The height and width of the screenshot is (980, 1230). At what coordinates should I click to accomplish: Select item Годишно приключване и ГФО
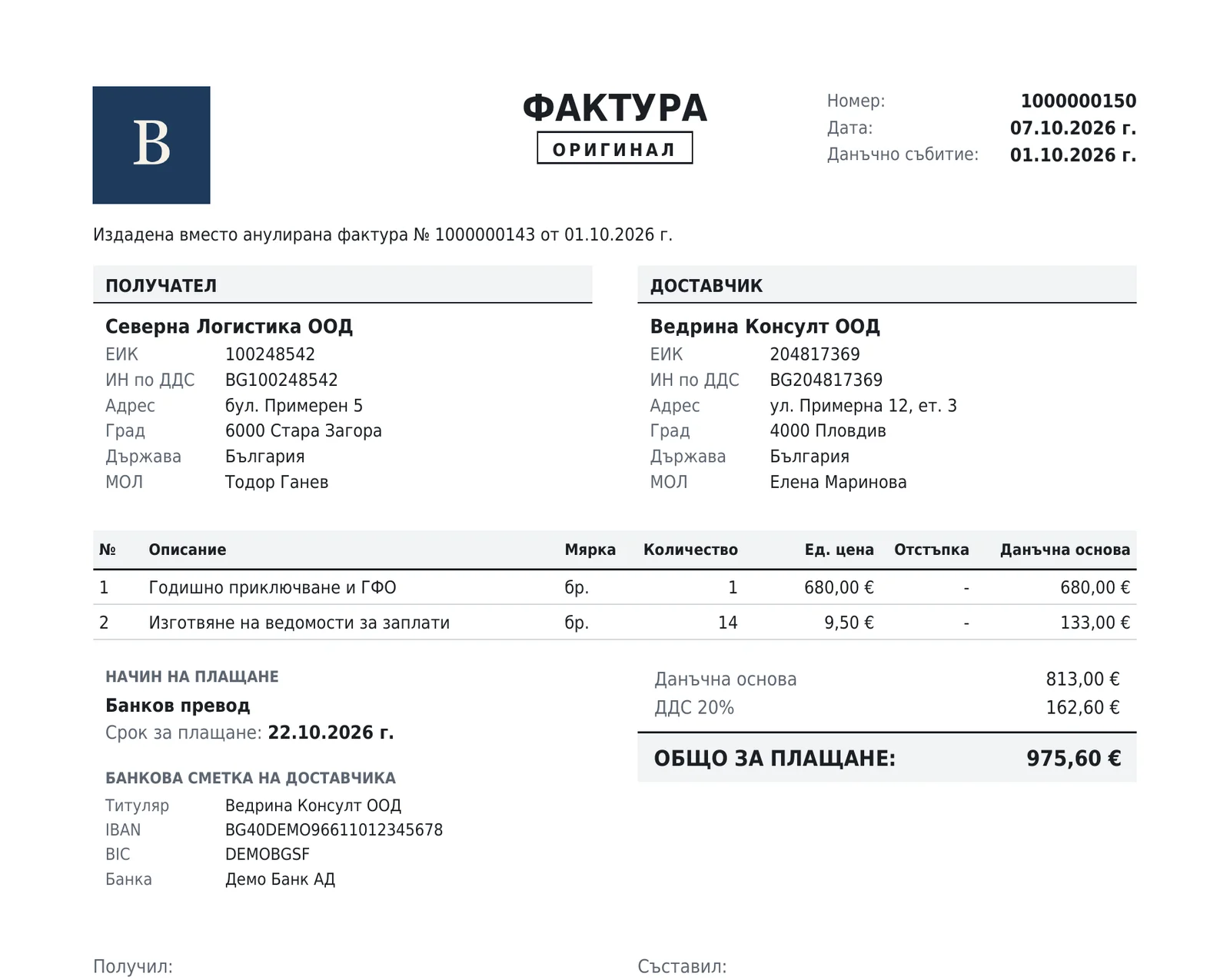pyautogui.click(x=273, y=587)
